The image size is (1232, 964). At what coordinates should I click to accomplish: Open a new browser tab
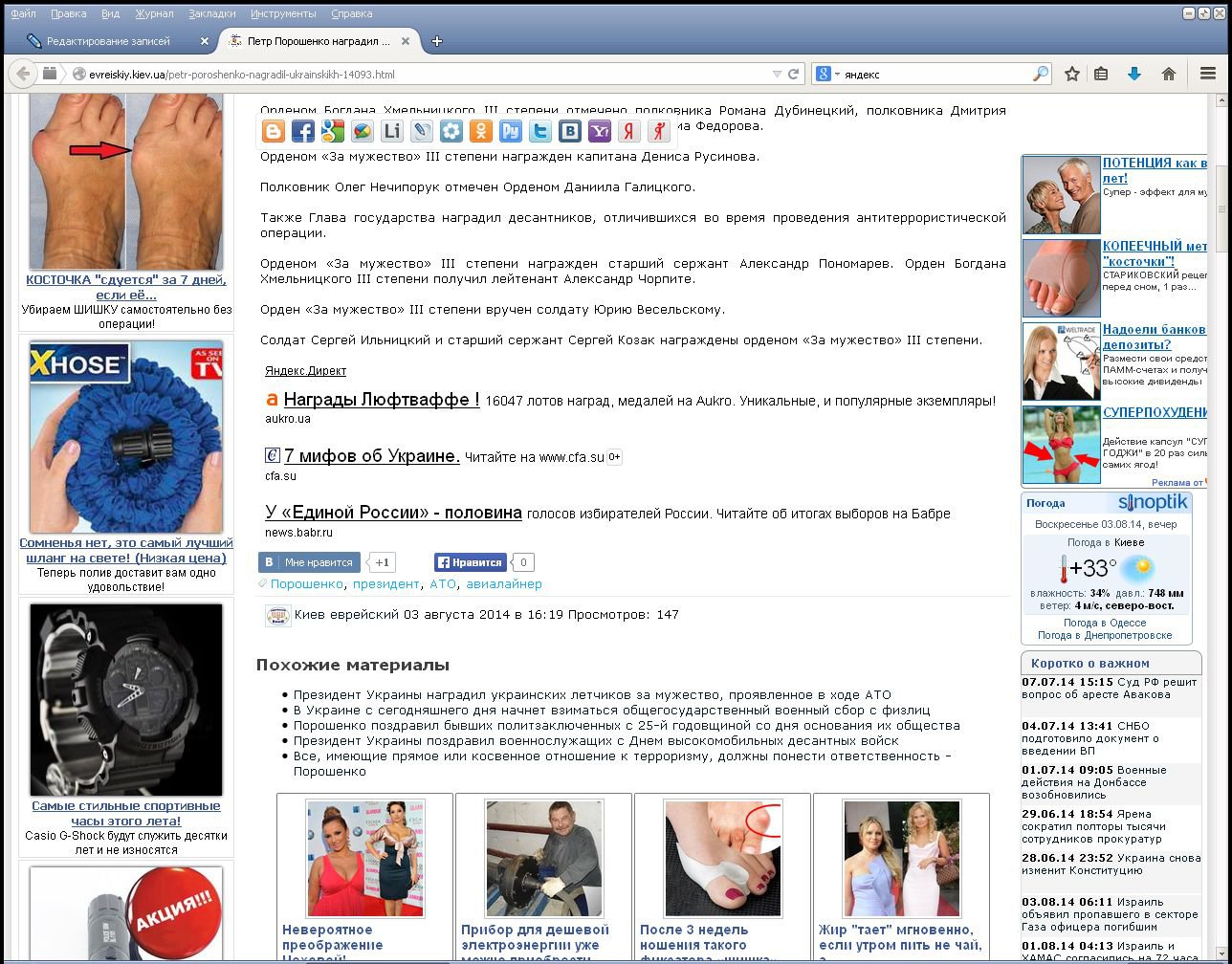437,41
